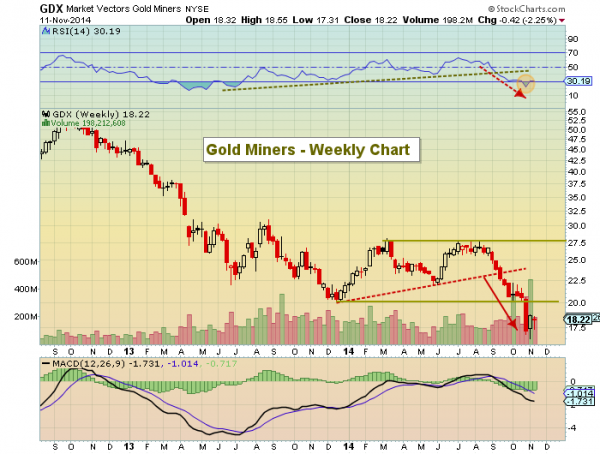Viewport: 600px width, 454px height.
Task: Click the 42.5 price axis label
Action: (x=577, y=160)
